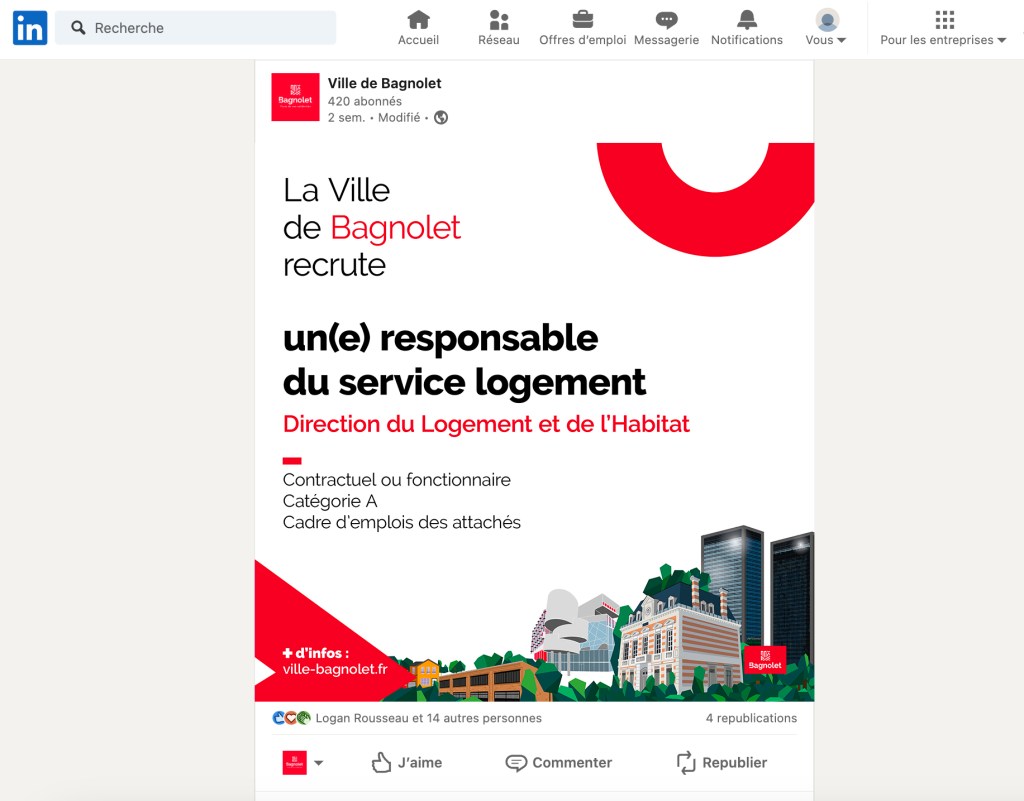Open Offres d'emploi briefcase icon
The height and width of the screenshot is (801, 1024).
coord(582,20)
